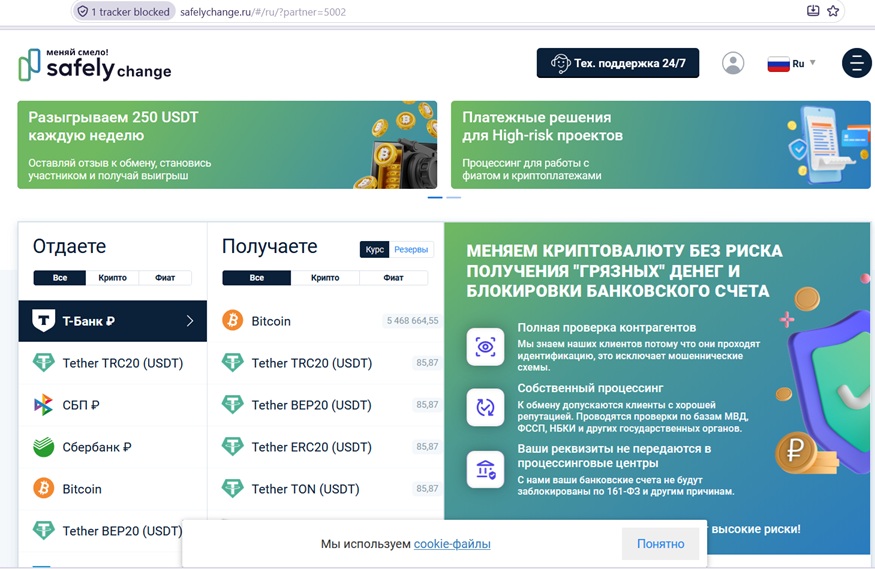Choose Bitcoin icon in Получаете list
The height and width of the screenshot is (569, 875).
pyautogui.click(x=233, y=321)
